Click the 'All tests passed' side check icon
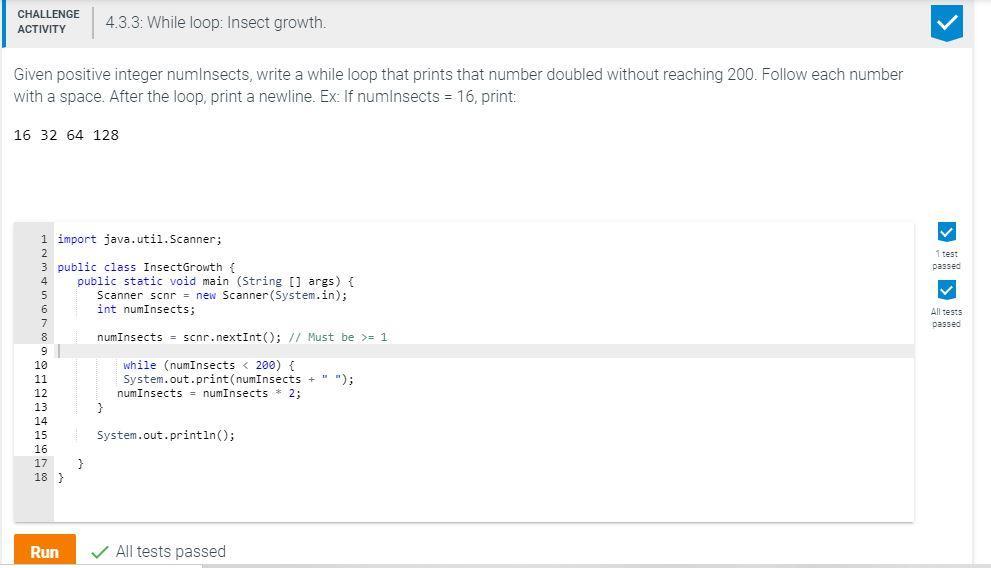 (x=946, y=290)
